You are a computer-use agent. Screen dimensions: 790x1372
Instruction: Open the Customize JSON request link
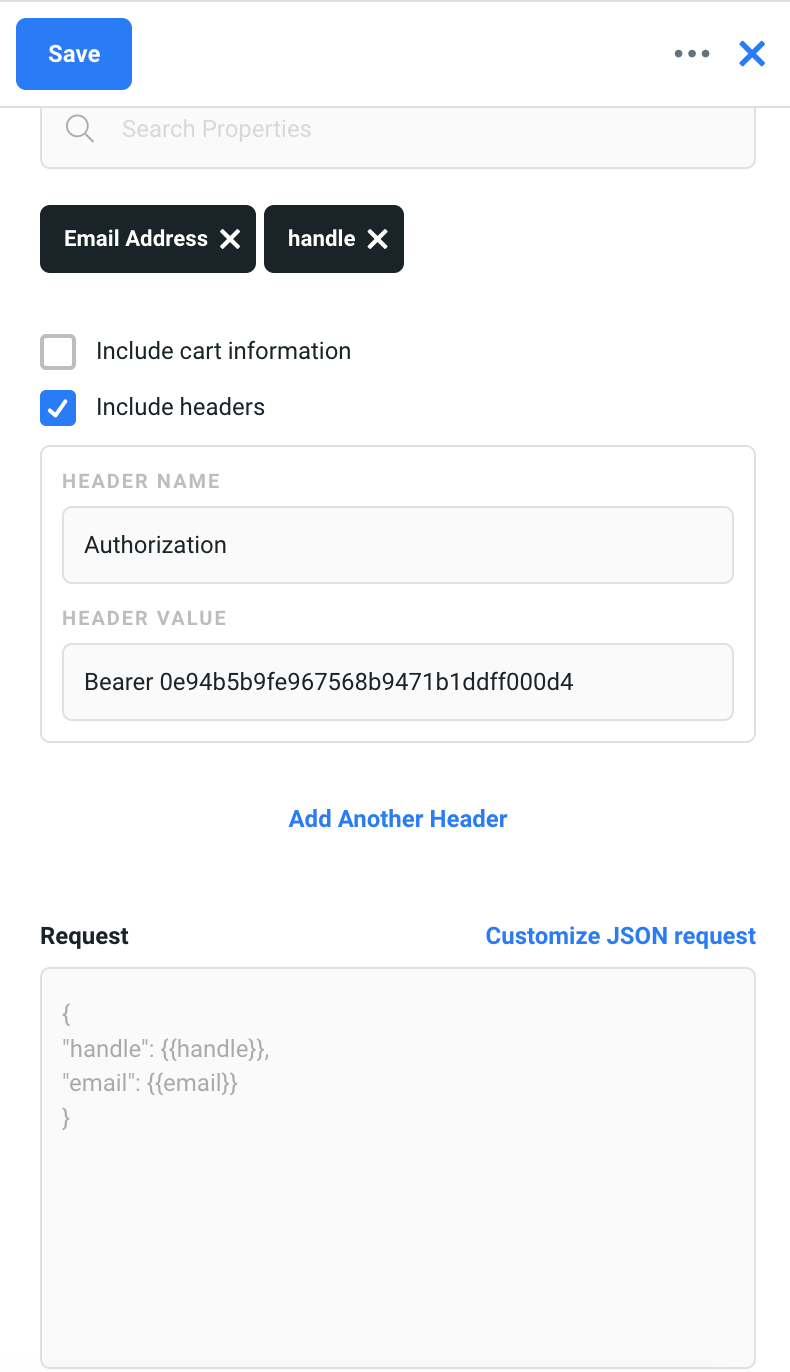(620, 936)
